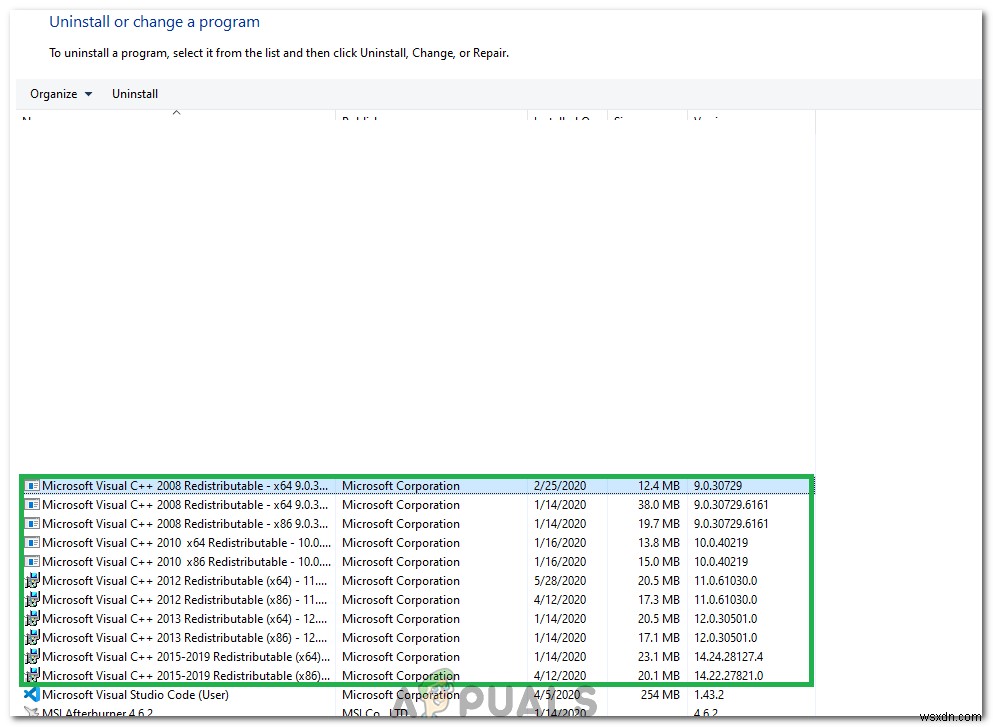Select the Microsoft Visual Studio Code (User) entry
This screenshot has width=993, height=727.
point(138,695)
